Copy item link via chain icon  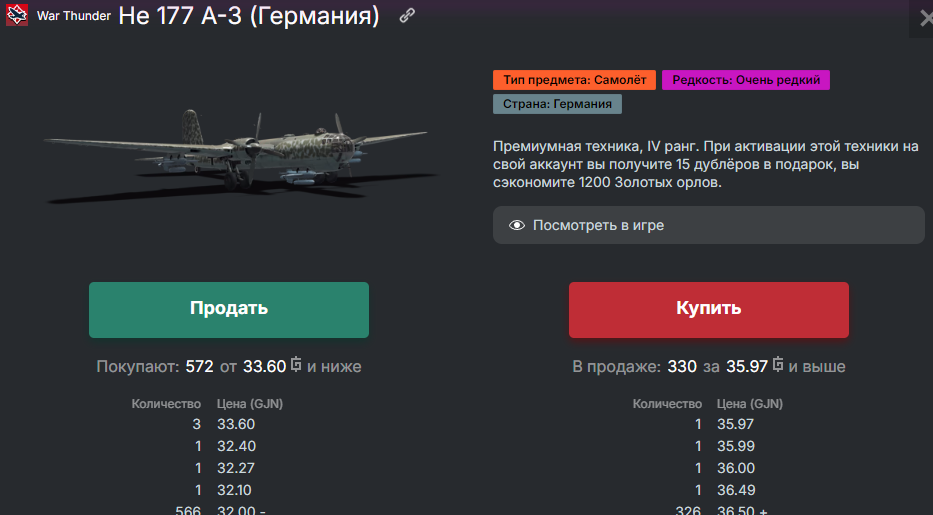point(407,15)
